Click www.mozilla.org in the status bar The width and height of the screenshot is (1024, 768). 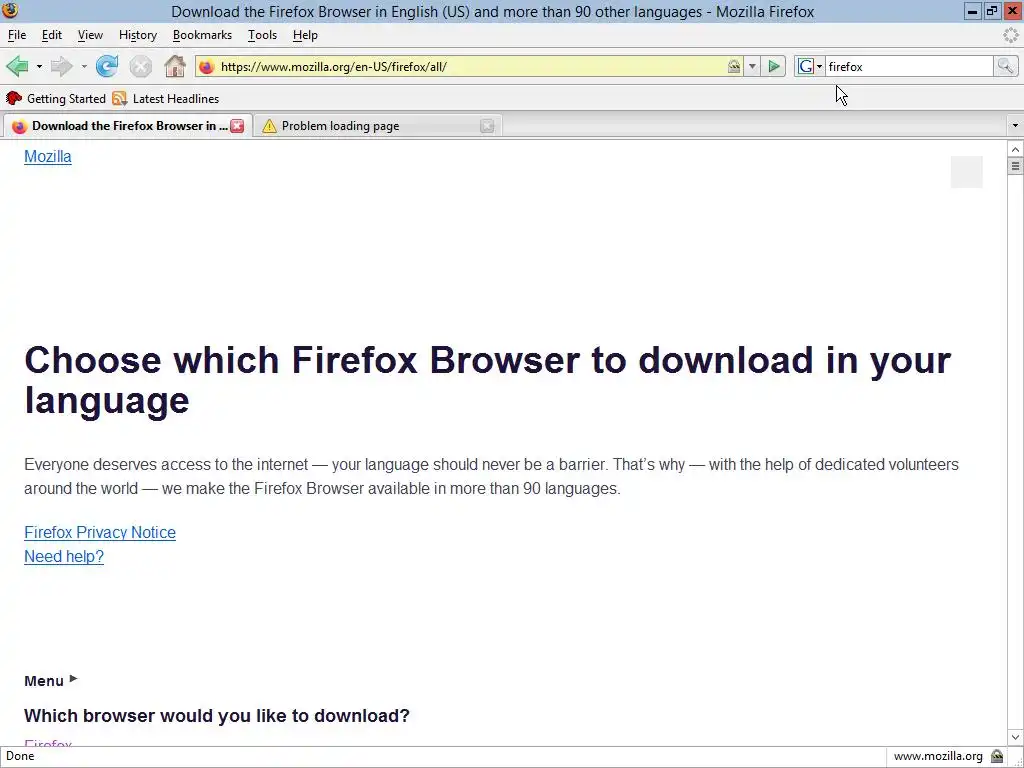pyautogui.click(x=938, y=756)
